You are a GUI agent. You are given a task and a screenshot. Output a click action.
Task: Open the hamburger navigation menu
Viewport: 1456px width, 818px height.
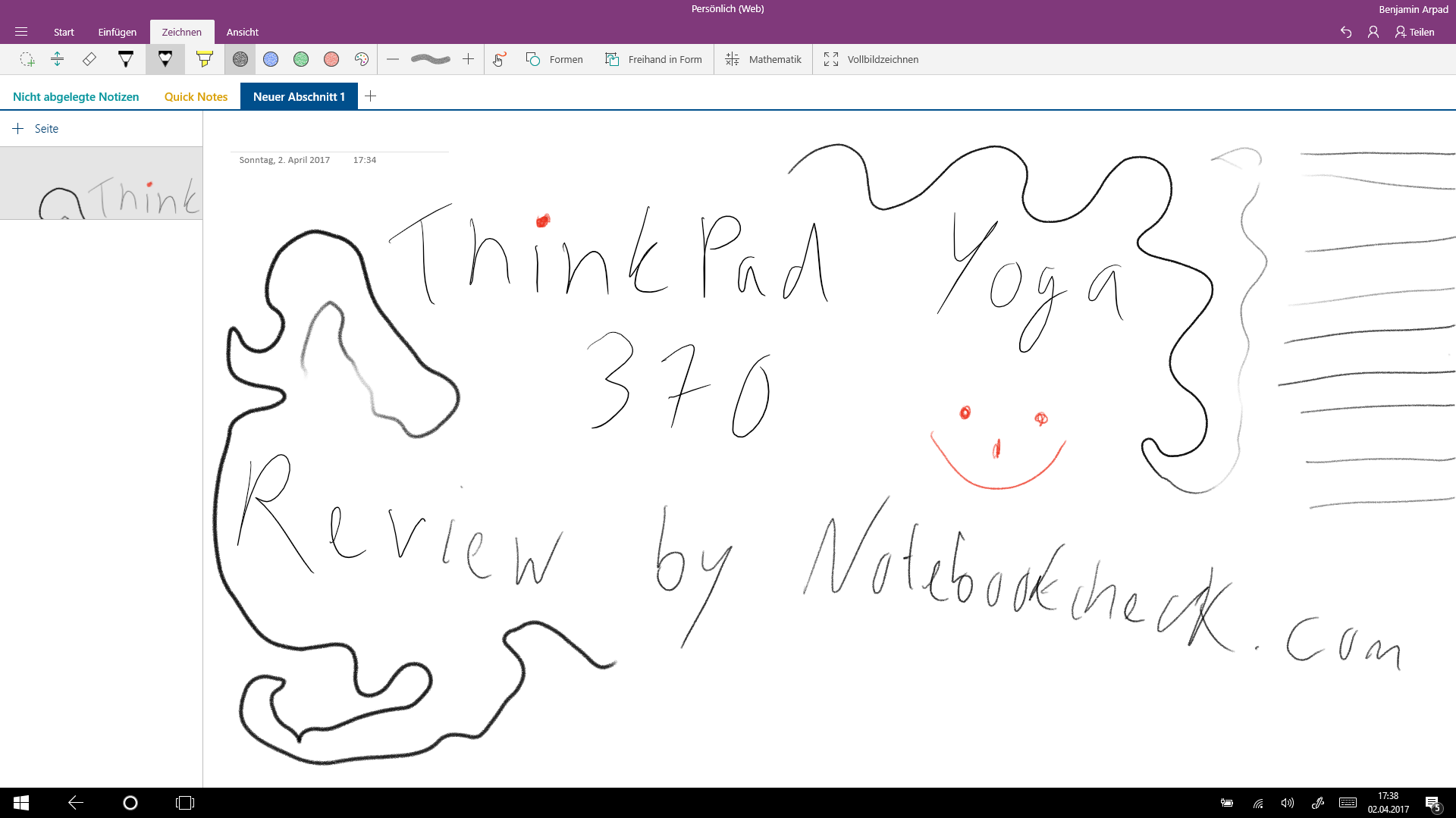point(21,32)
